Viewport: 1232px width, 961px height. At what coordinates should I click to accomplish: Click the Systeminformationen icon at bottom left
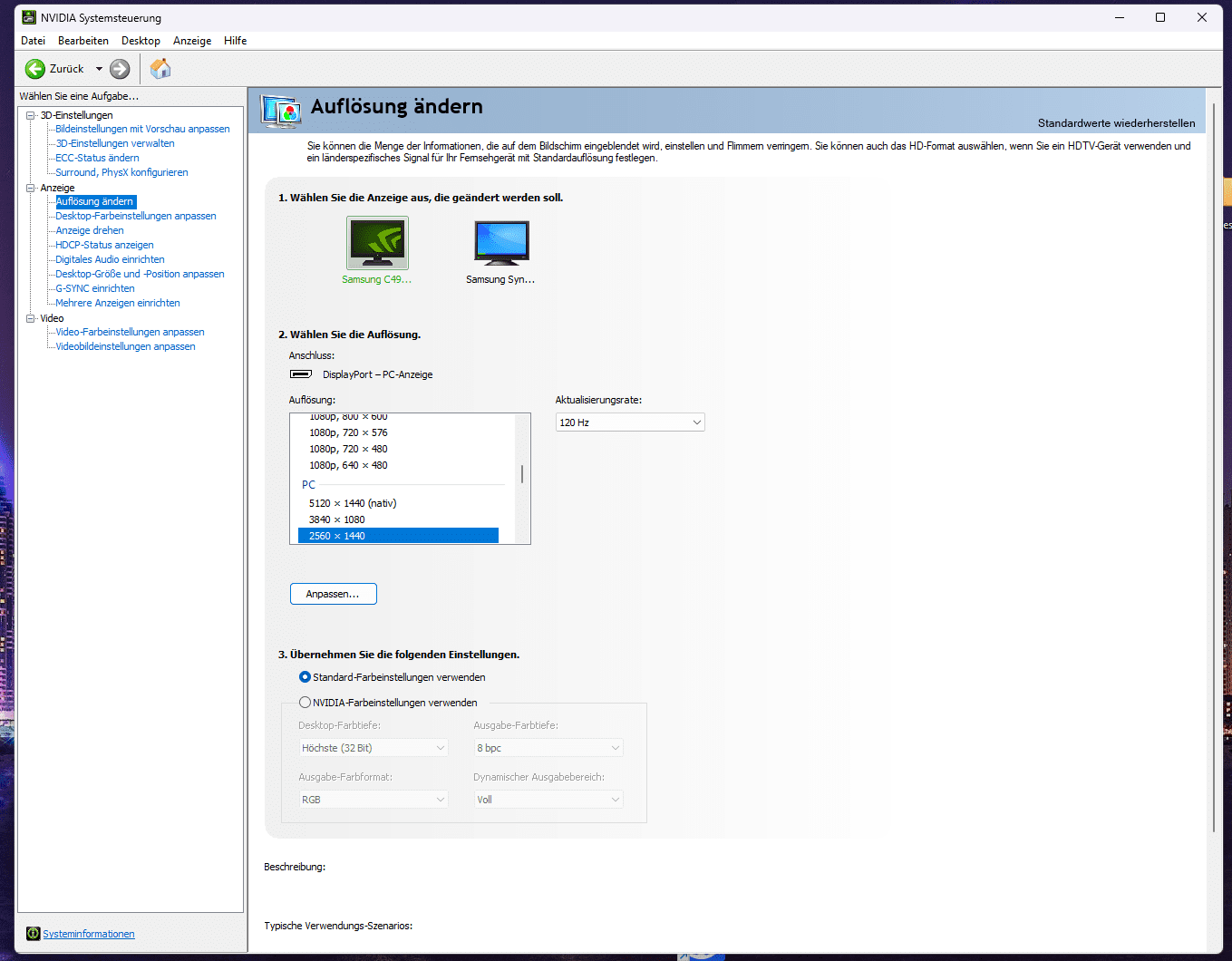click(x=34, y=934)
